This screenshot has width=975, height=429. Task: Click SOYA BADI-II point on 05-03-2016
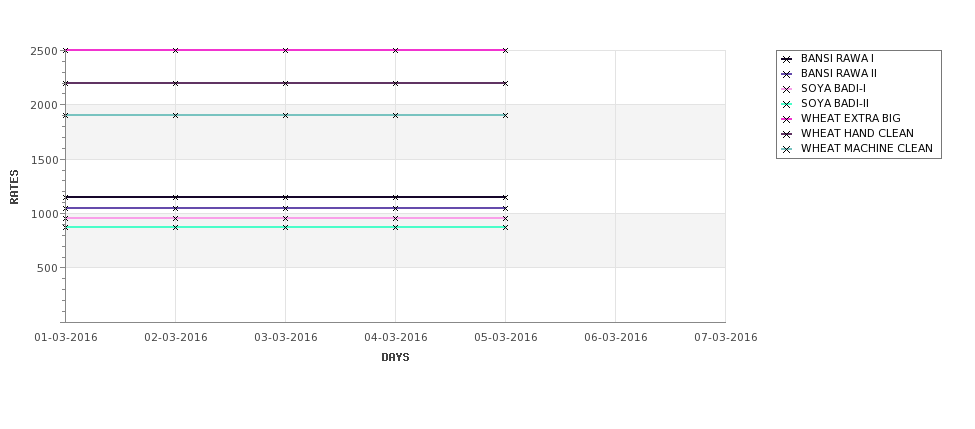[x=506, y=228]
